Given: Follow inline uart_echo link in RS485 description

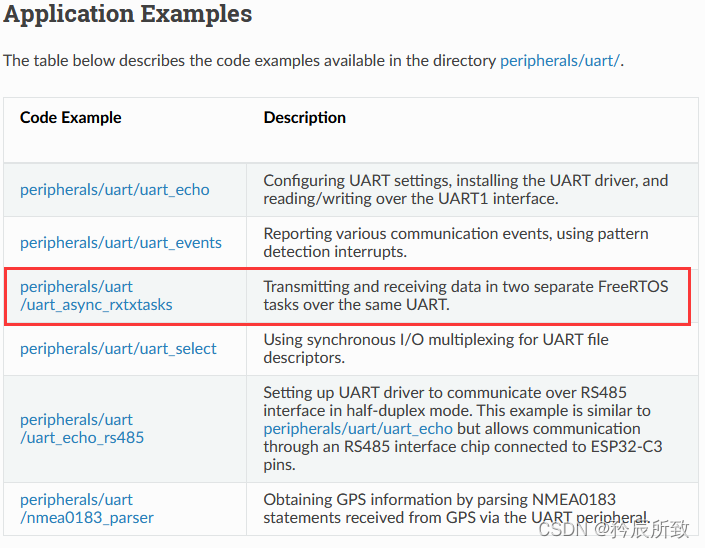Looking at the screenshot, I should click(358, 429).
